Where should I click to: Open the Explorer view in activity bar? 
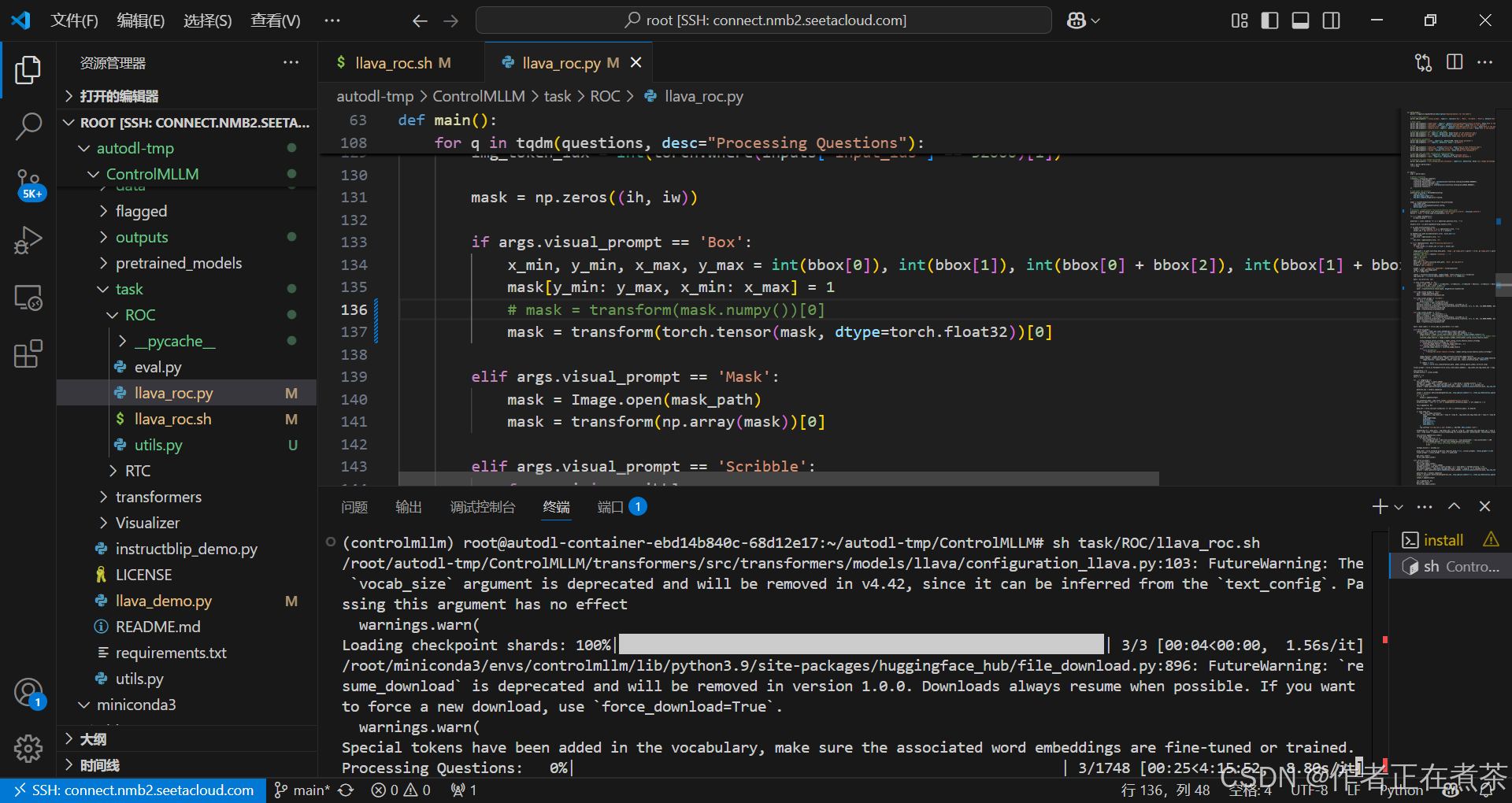pyautogui.click(x=28, y=70)
